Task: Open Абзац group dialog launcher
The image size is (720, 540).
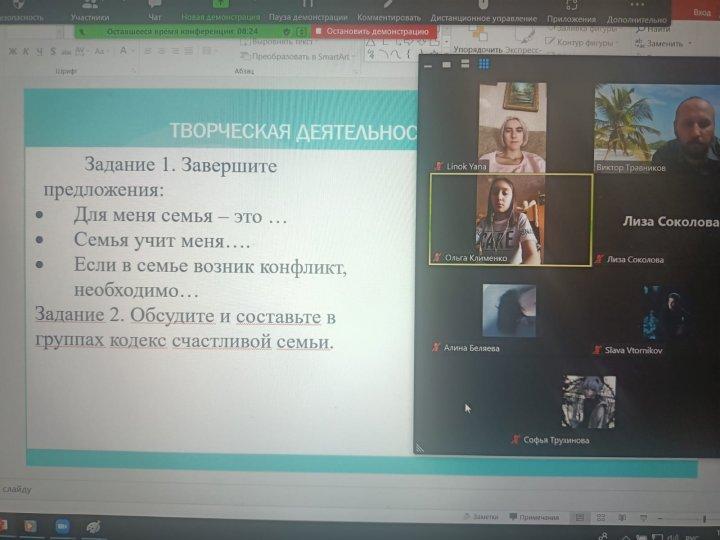Action: pos(356,72)
